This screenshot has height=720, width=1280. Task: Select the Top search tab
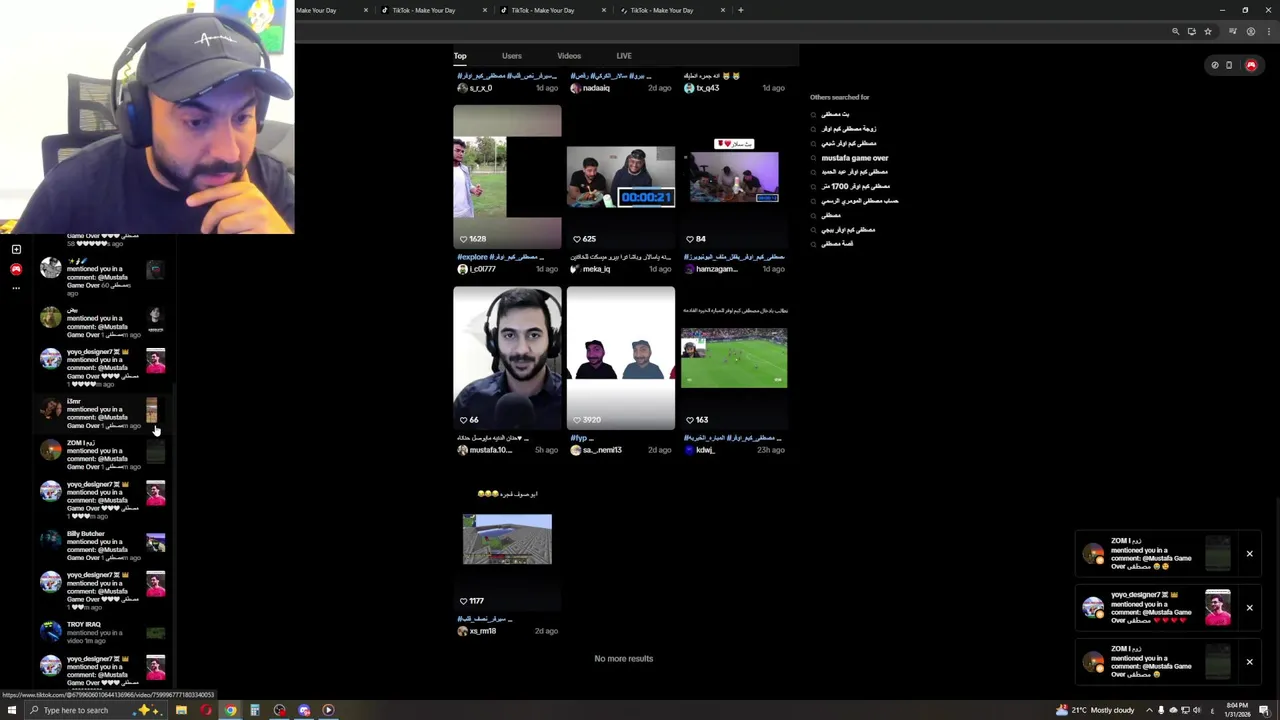pos(460,56)
